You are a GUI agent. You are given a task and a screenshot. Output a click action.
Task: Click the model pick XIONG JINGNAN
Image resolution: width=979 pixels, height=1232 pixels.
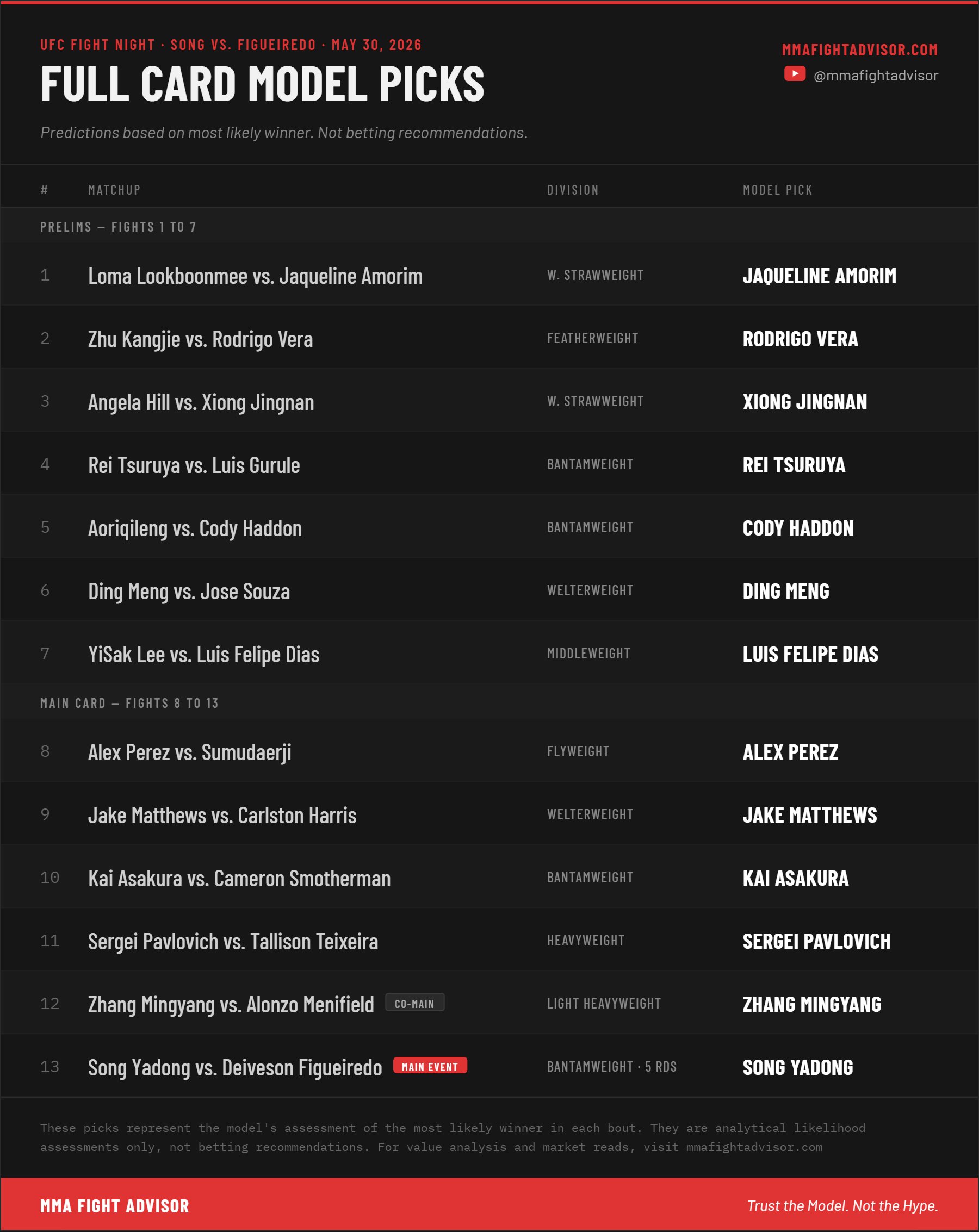coord(804,402)
